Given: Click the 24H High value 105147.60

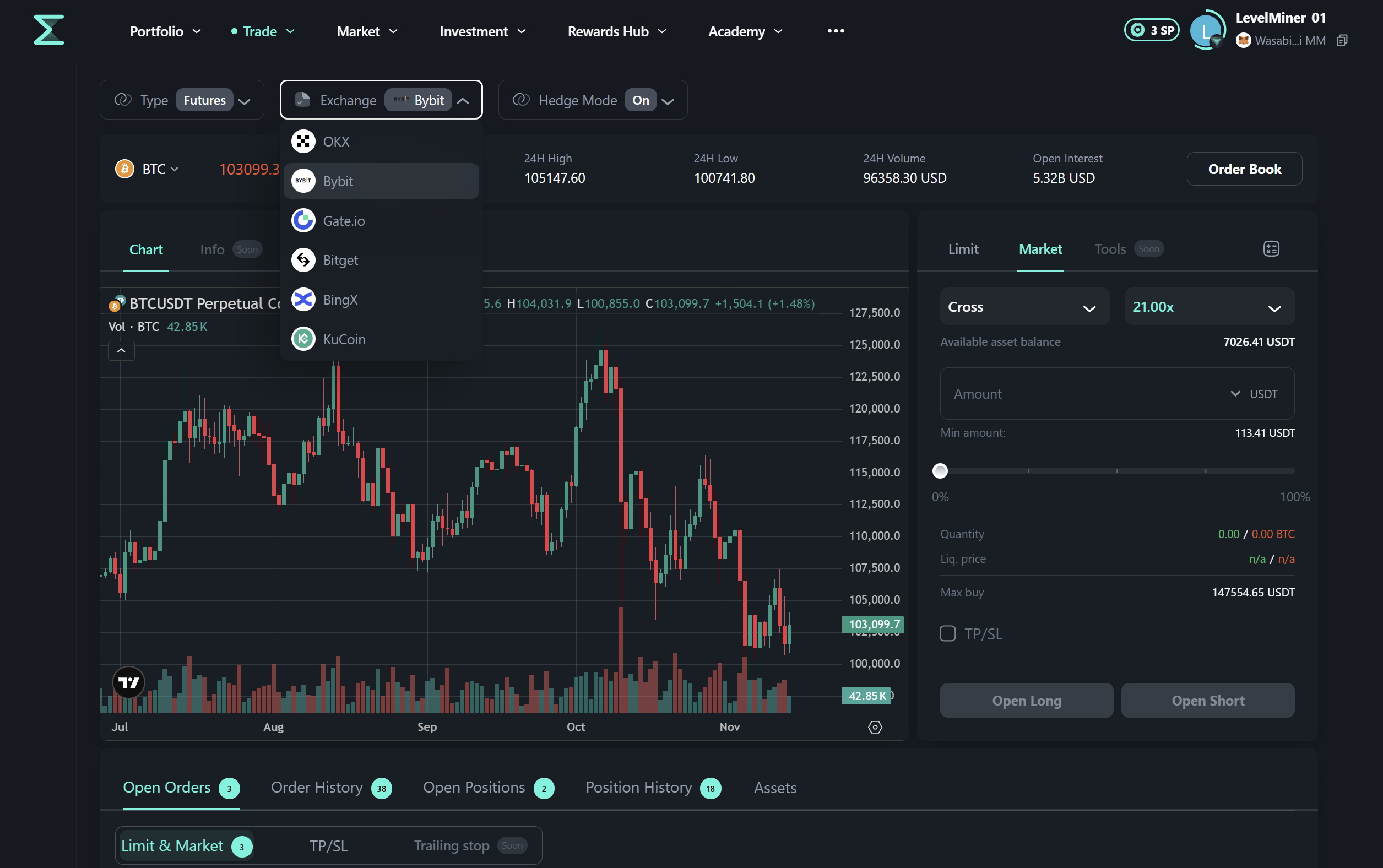Looking at the screenshot, I should (555, 178).
